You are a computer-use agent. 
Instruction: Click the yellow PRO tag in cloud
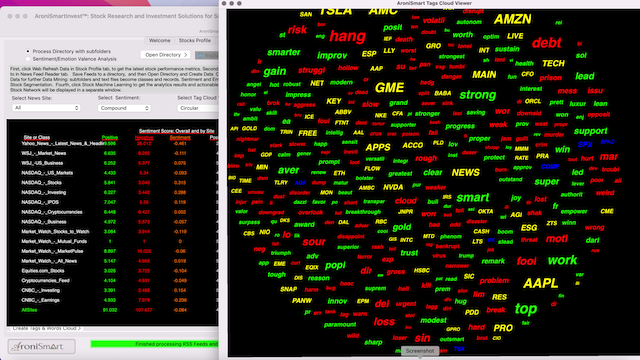coord(503,328)
